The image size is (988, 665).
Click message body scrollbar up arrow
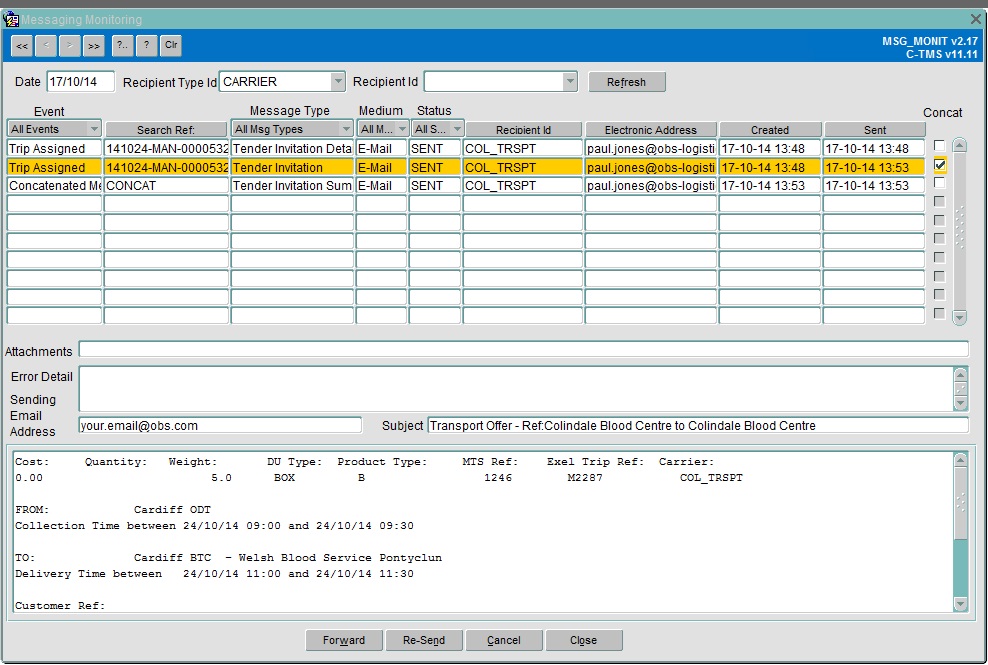[960, 460]
